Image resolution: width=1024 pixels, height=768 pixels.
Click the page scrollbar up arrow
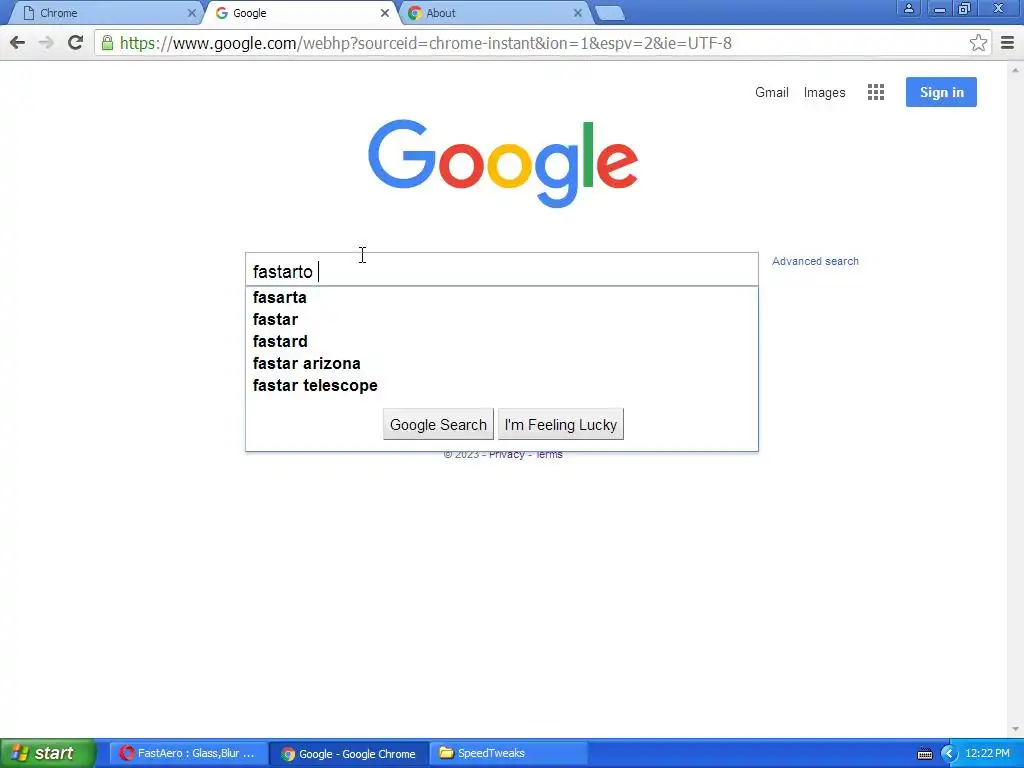[1016, 69]
